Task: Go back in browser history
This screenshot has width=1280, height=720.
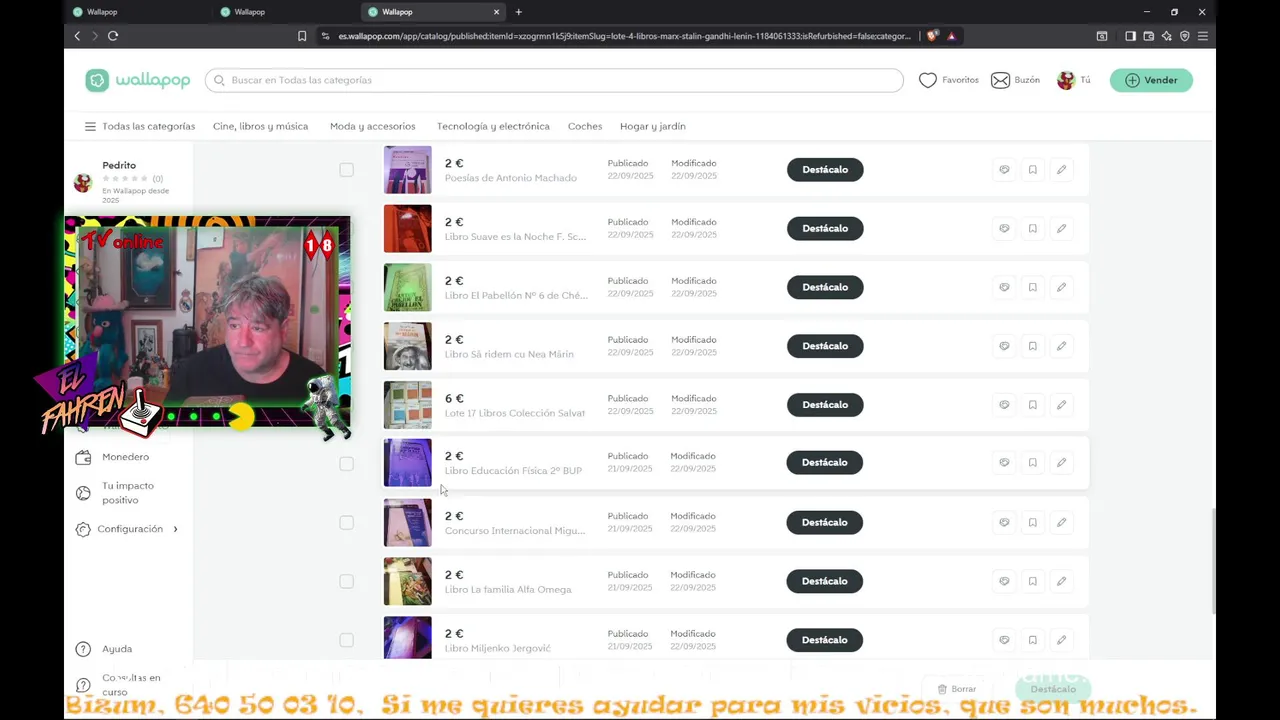Action: click(x=77, y=36)
